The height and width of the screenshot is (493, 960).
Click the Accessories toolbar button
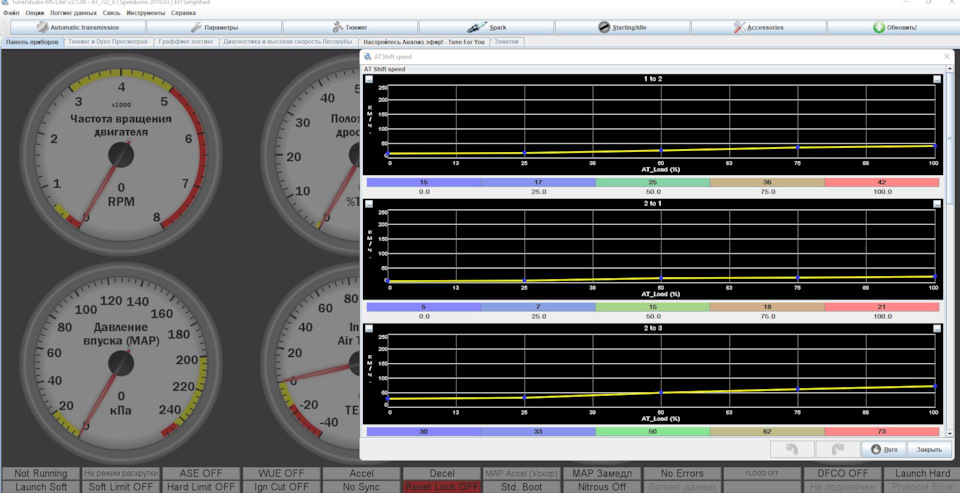pos(758,27)
